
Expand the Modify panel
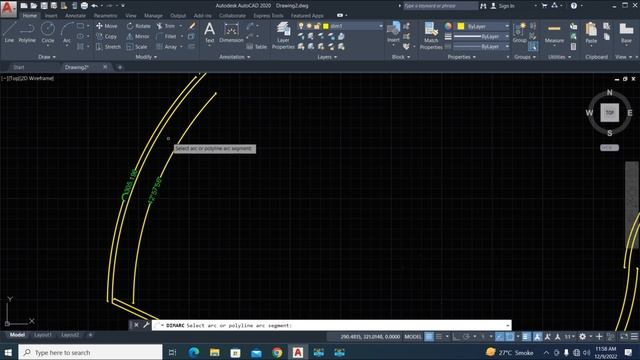(146, 57)
